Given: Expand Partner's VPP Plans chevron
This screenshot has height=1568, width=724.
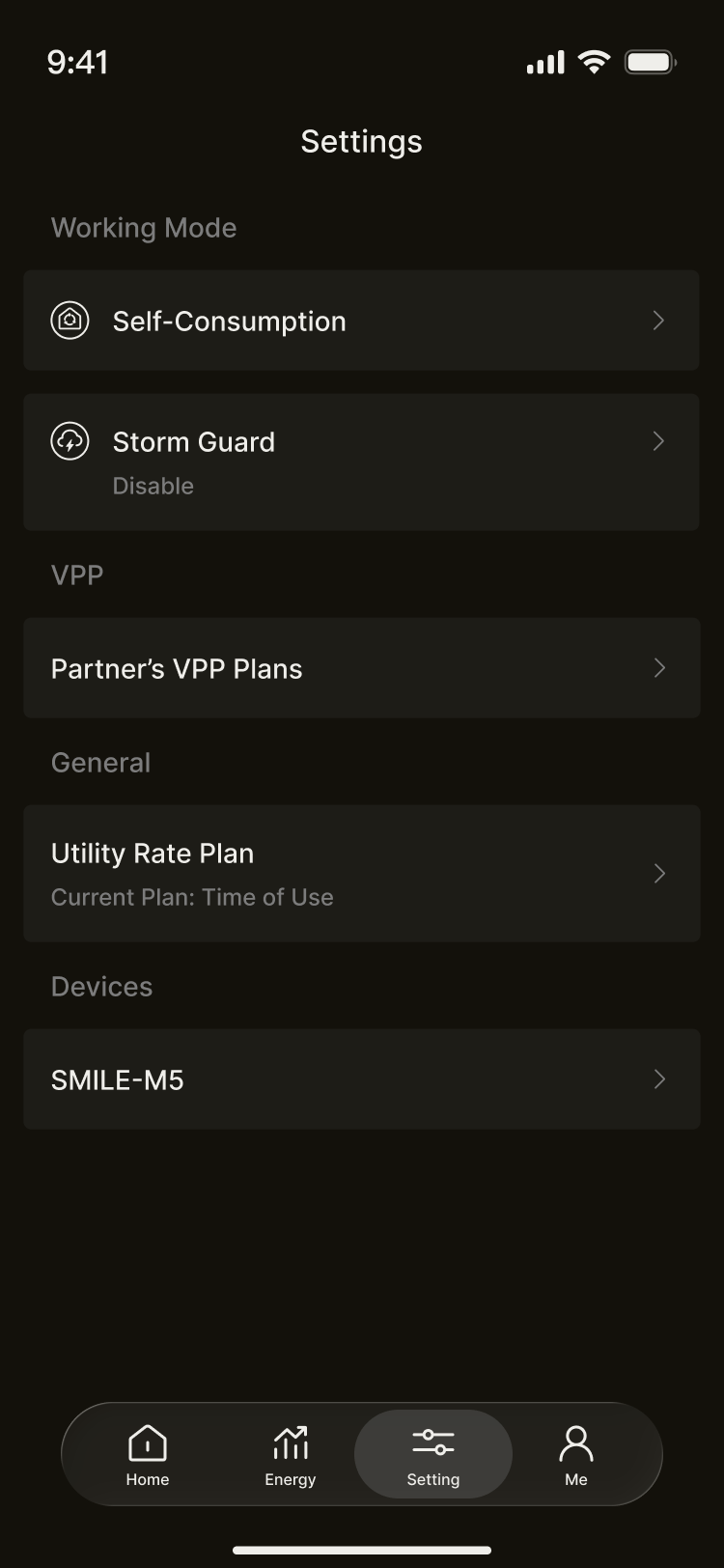Looking at the screenshot, I should click(659, 668).
